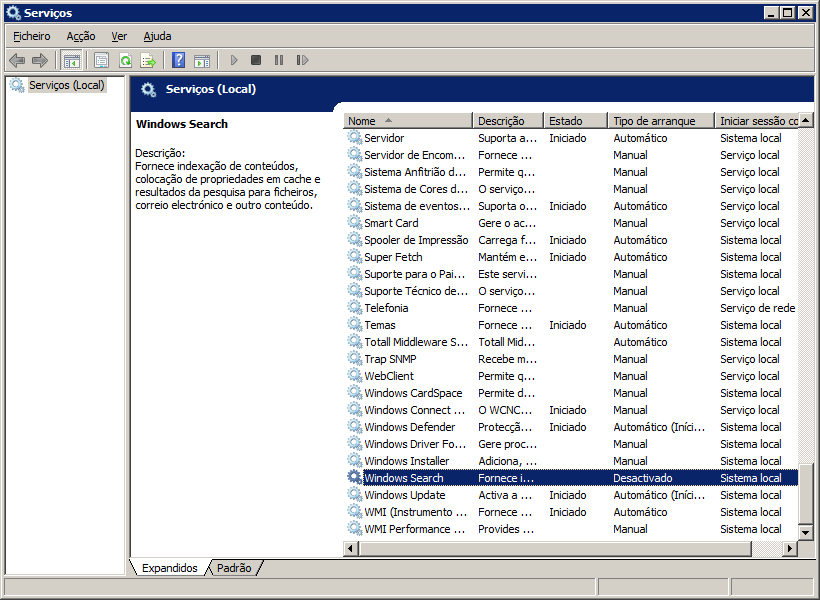
Task: Click the vertical scrollbar down arrow
Action: 806,533
